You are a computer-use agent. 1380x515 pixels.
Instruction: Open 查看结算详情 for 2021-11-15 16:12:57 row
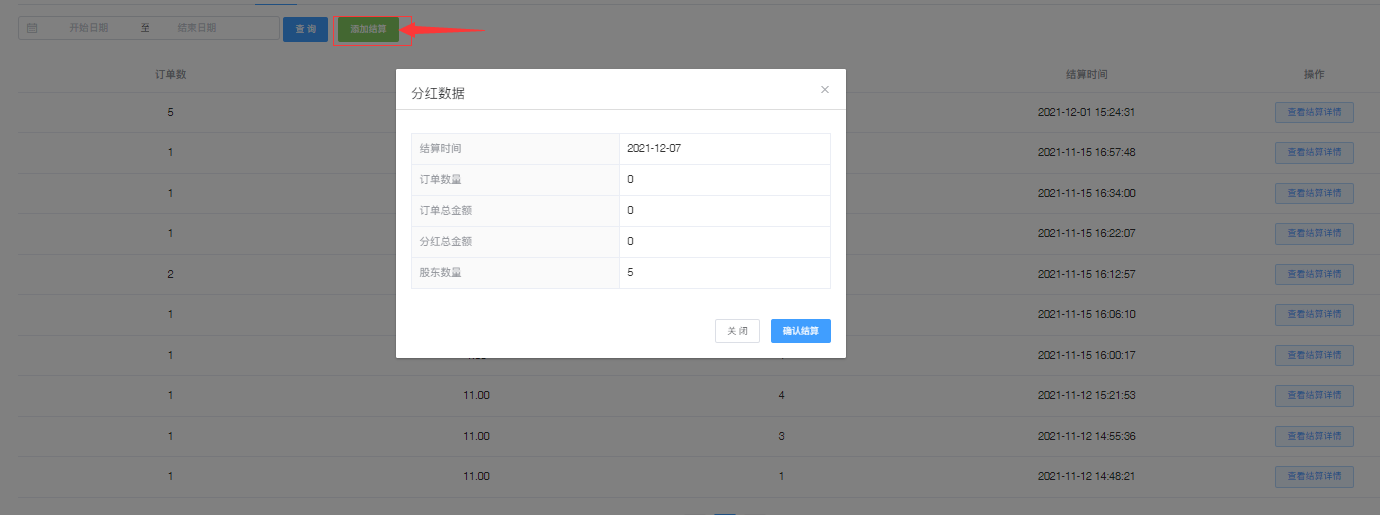(1314, 274)
